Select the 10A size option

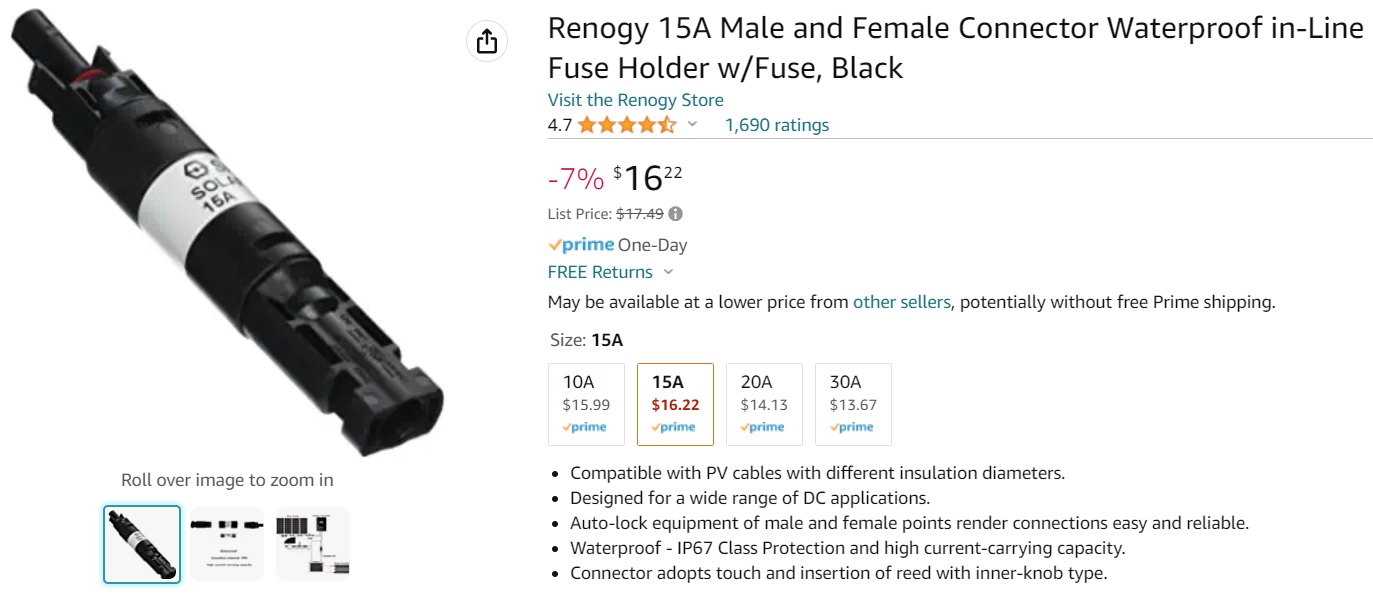pos(586,403)
